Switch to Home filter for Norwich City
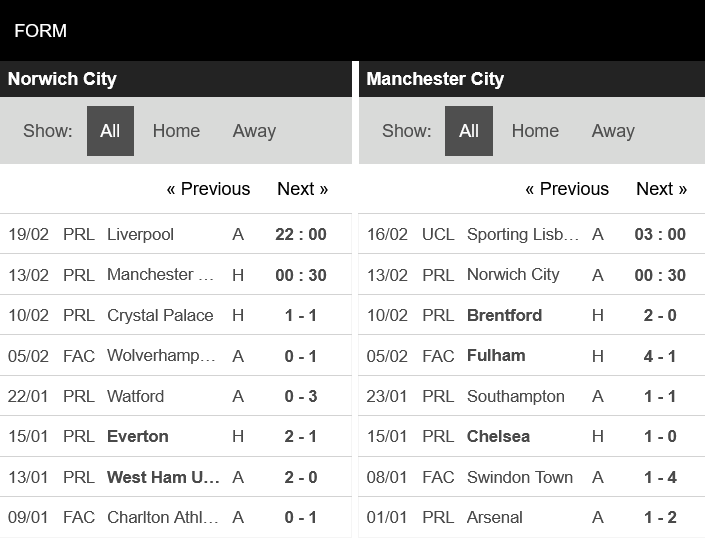Viewport: 705px width, 547px height. (x=176, y=131)
